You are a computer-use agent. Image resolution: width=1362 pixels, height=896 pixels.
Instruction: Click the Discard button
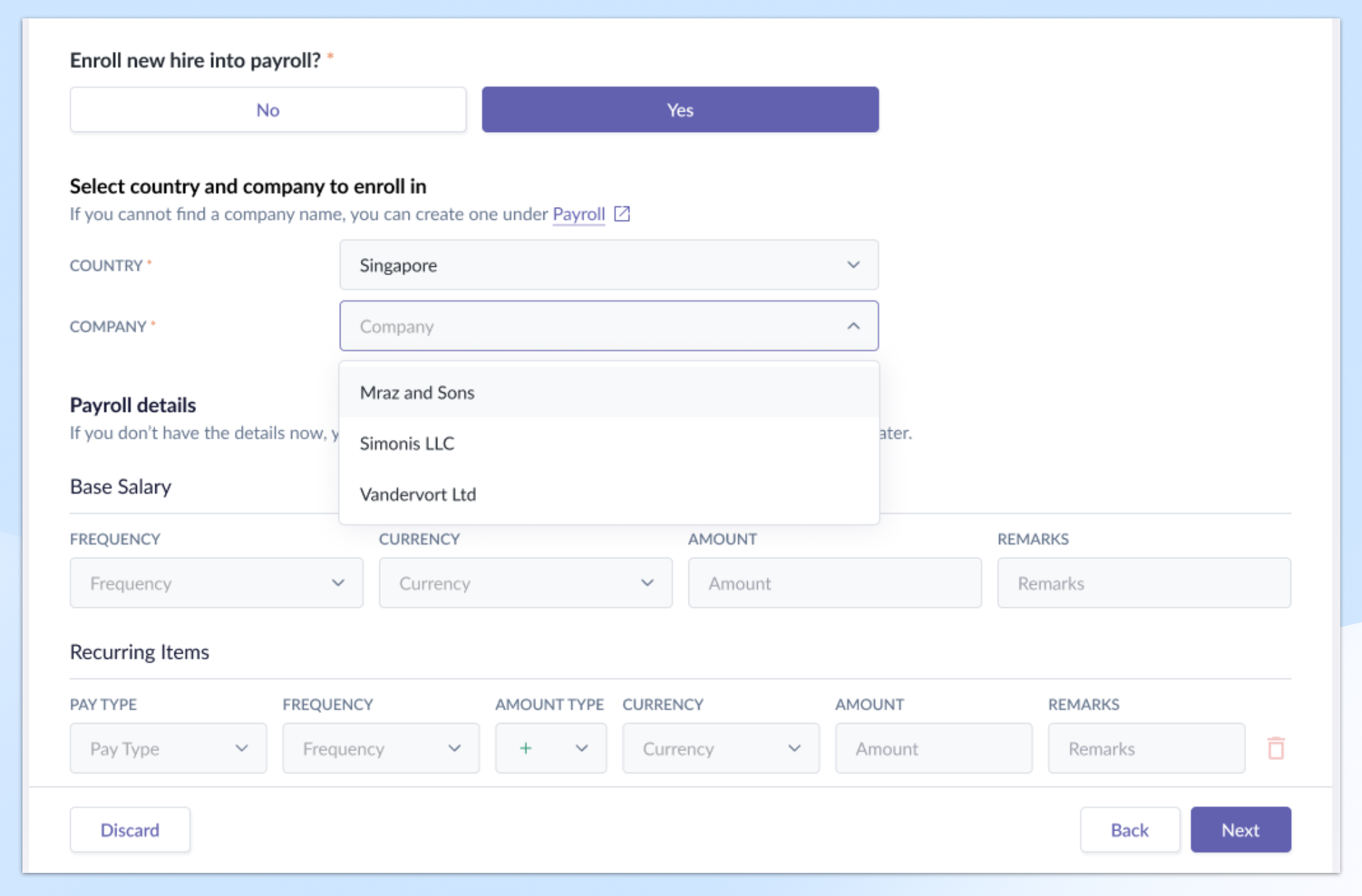(130, 830)
